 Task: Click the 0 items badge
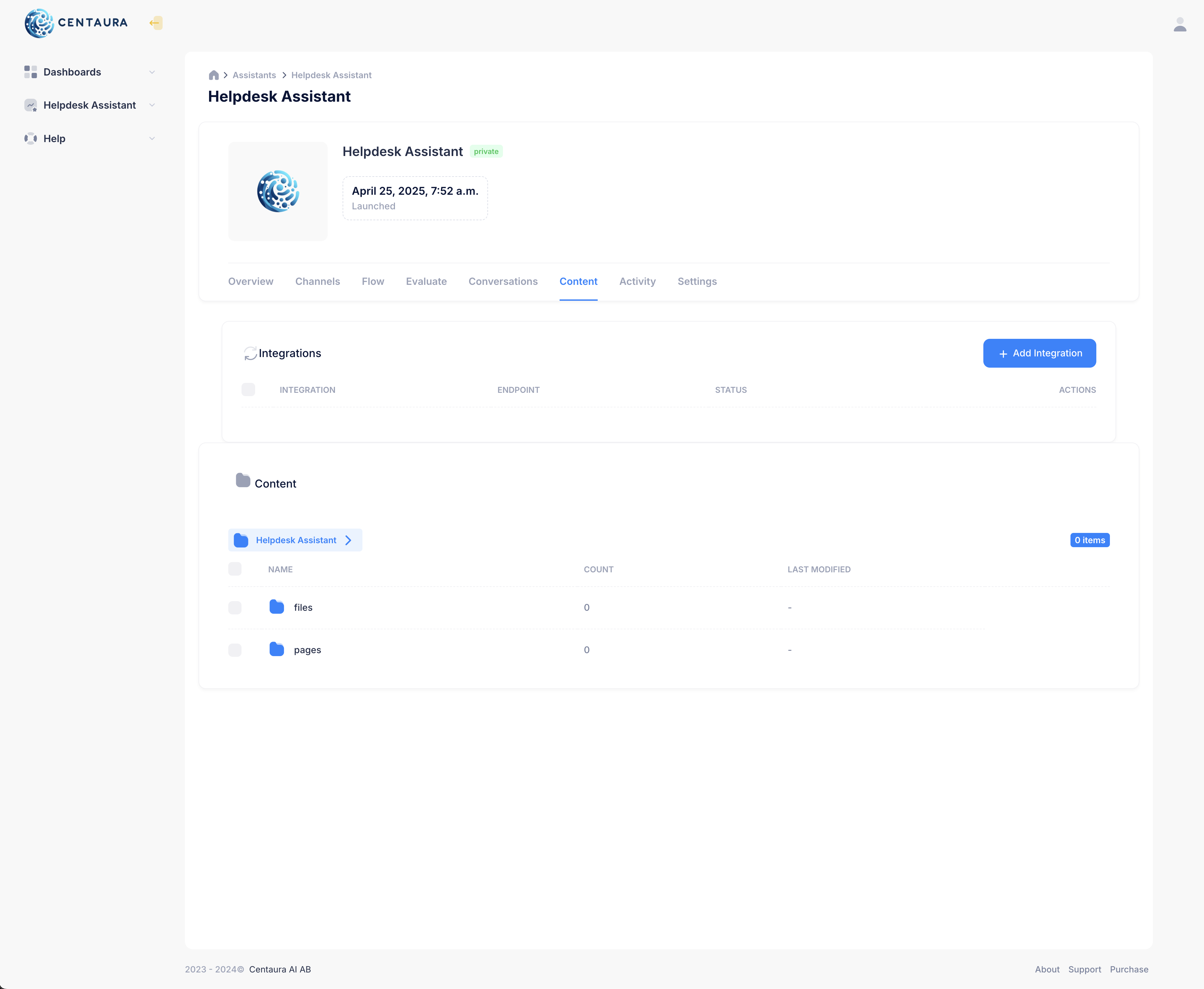pos(1089,540)
